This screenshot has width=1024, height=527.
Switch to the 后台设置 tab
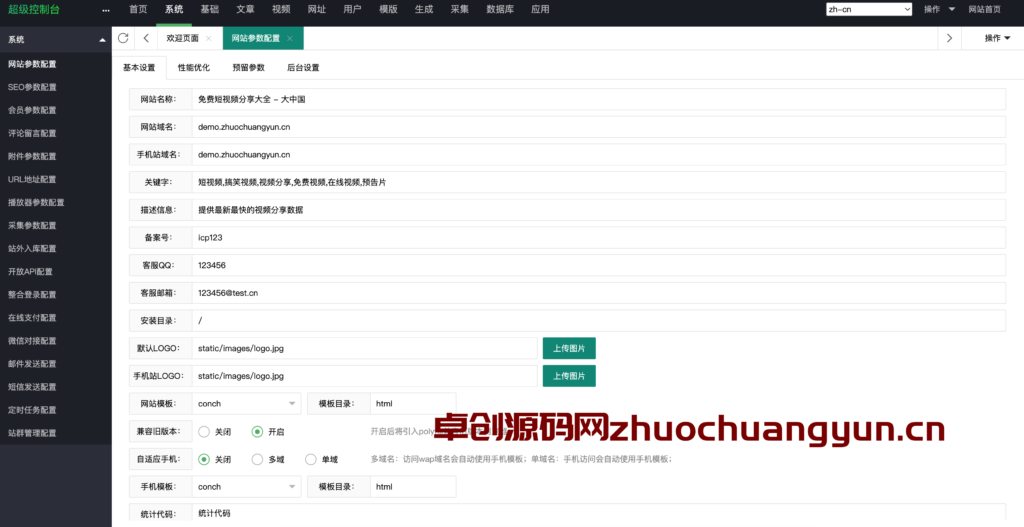click(303, 67)
